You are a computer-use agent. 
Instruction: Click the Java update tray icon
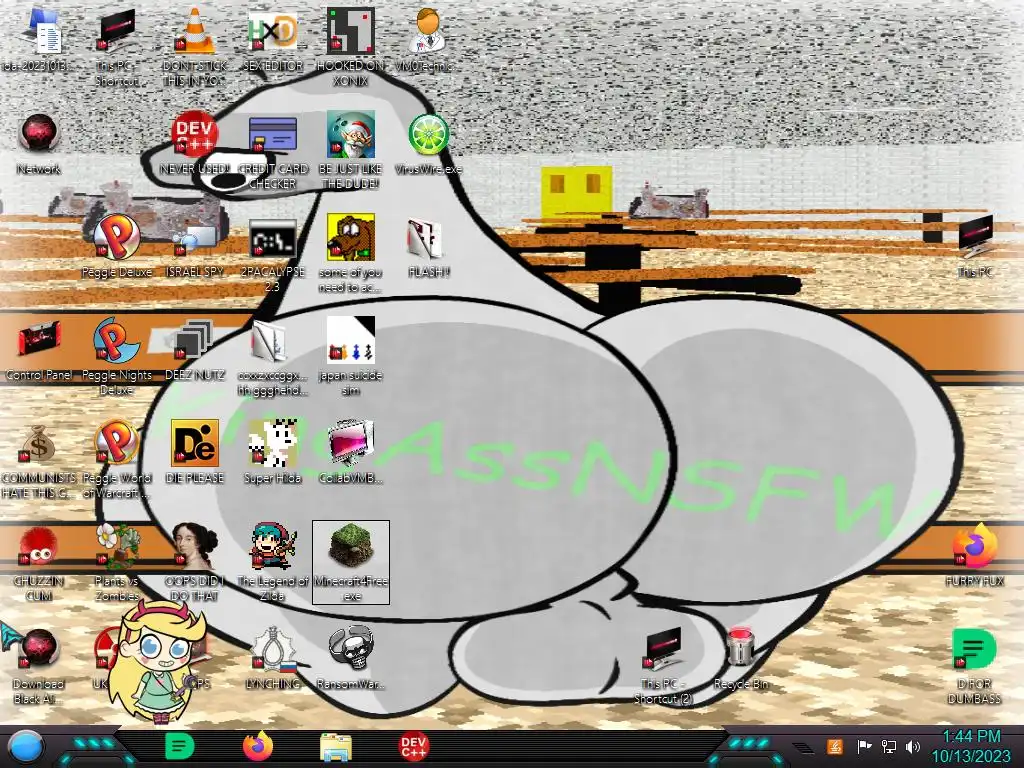[834, 746]
